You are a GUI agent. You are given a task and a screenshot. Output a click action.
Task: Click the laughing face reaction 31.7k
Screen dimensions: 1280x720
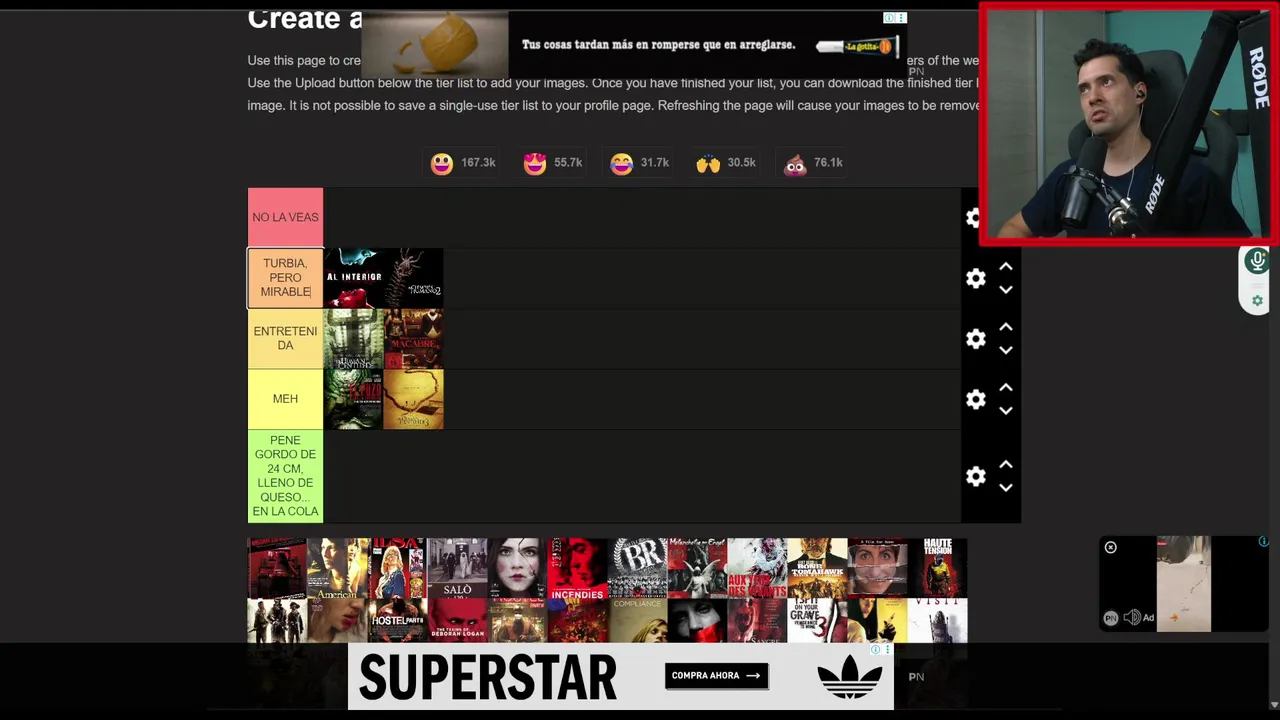point(640,163)
